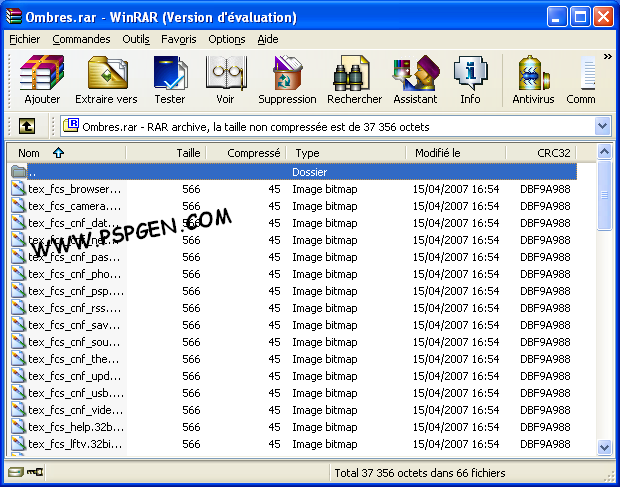This screenshot has height=487, width=620.
Task: Select the parent folder '..' row
Action: (293, 172)
